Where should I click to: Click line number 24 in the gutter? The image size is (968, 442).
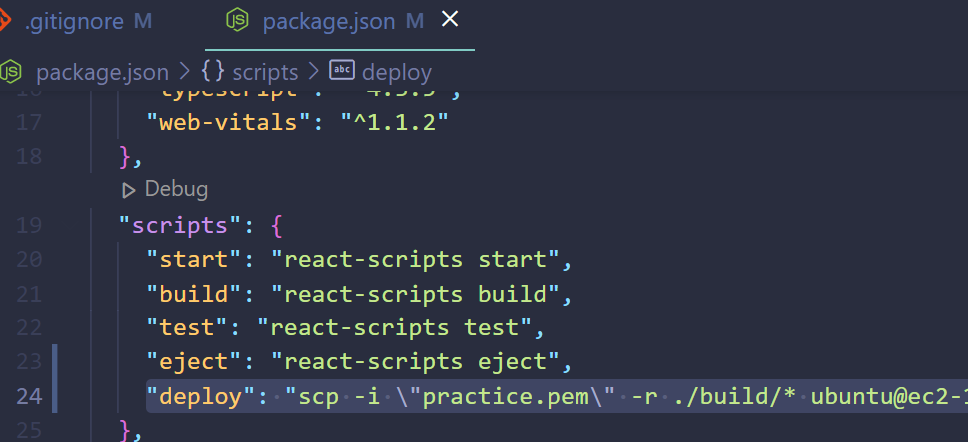point(28,396)
